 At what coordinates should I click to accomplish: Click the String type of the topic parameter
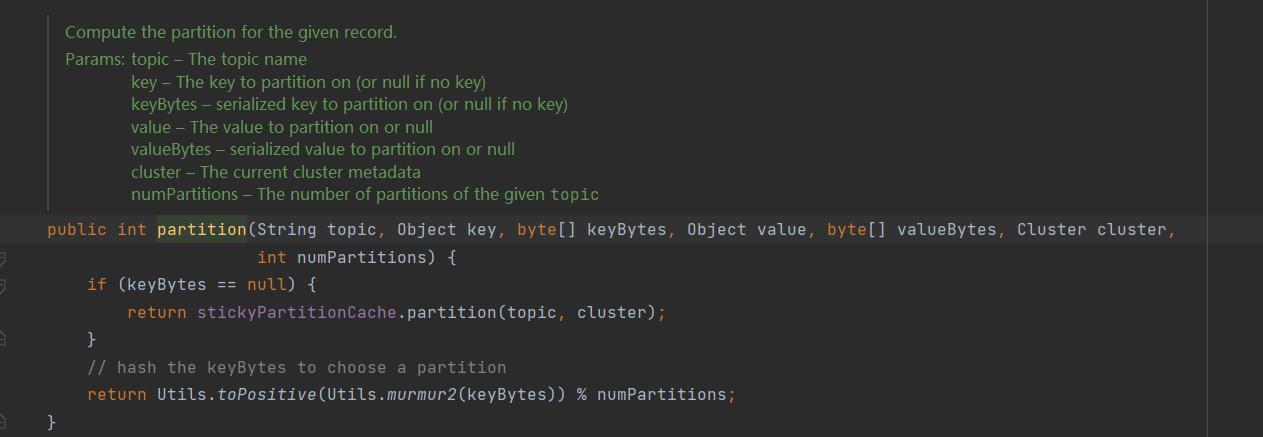(287, 230)
